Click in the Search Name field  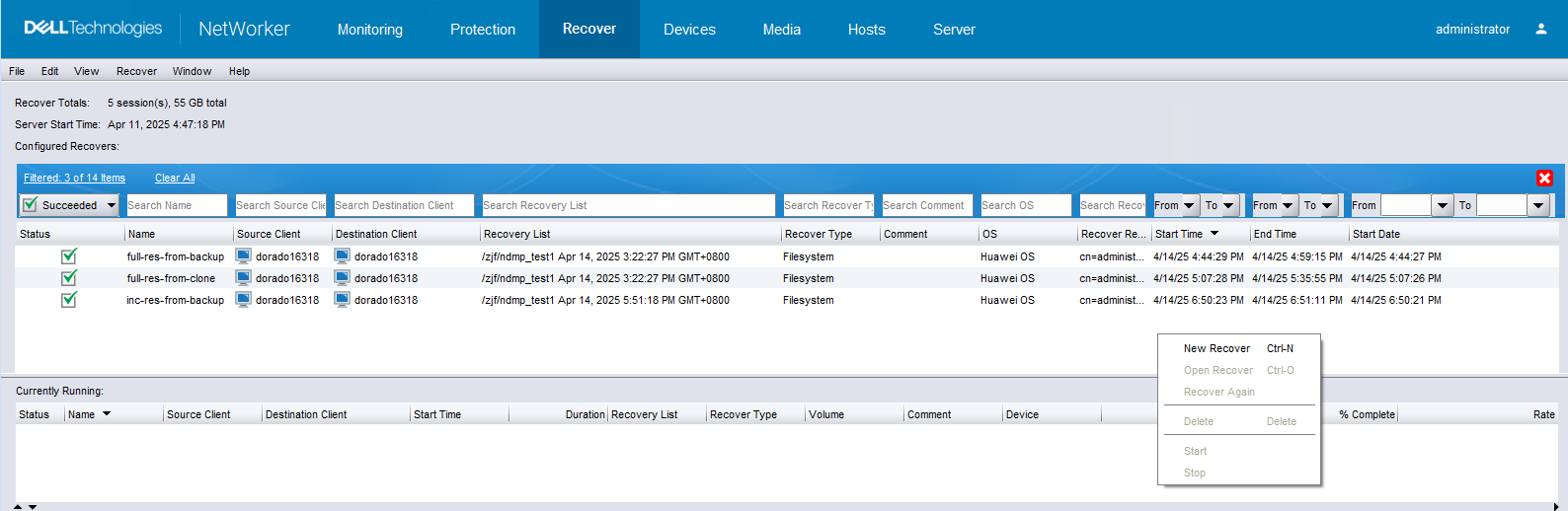coord(177,205)
